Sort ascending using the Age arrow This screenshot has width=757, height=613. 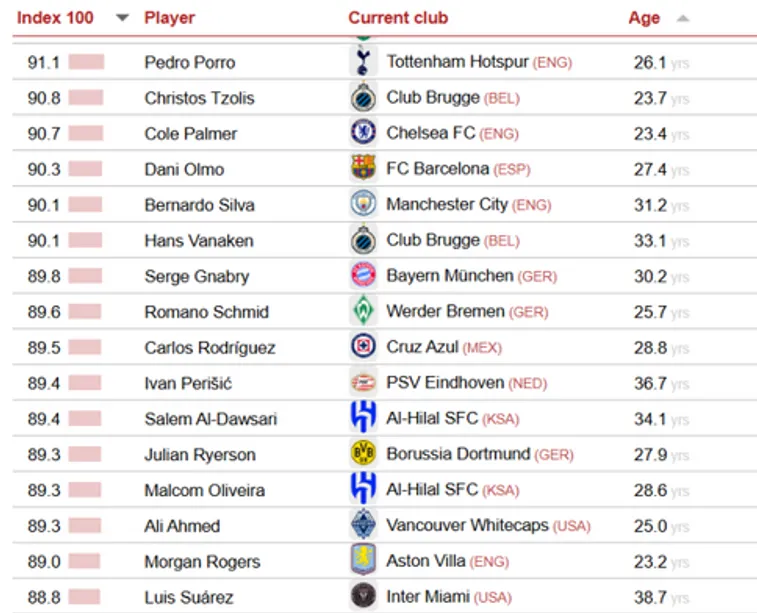(683, 18)
